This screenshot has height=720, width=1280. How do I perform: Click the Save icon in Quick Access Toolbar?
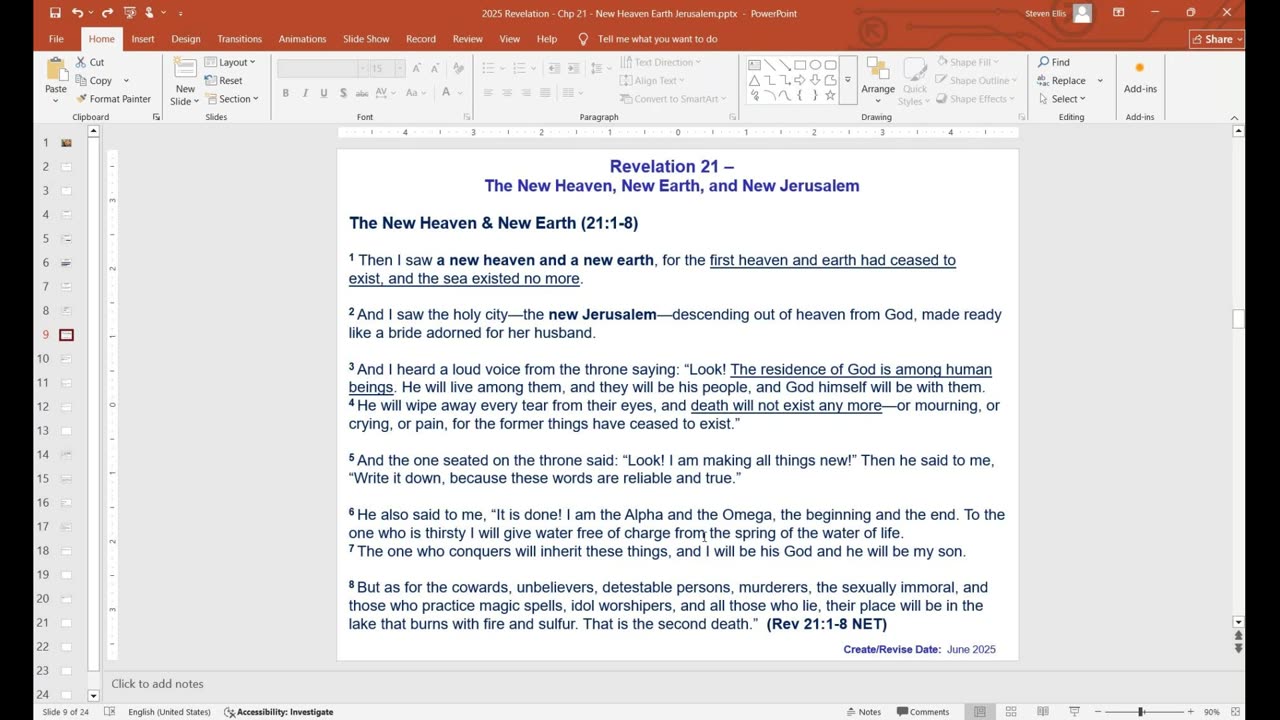55,13
